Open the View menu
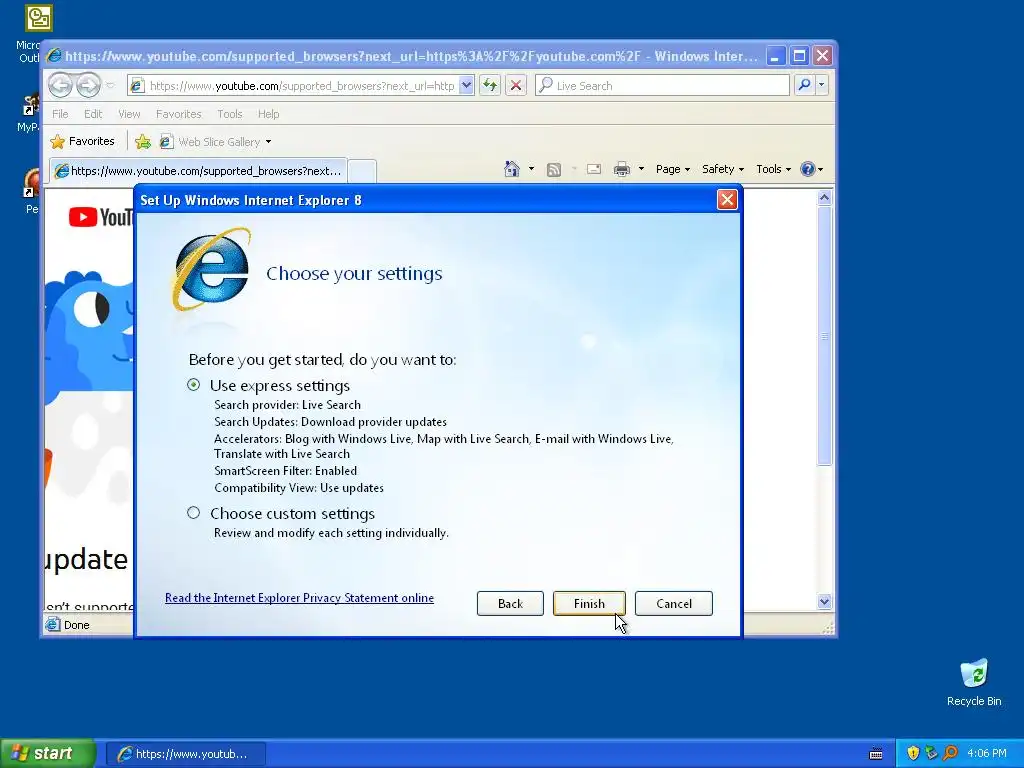The height and width of the screenshot is (768, 1024). 129,114
